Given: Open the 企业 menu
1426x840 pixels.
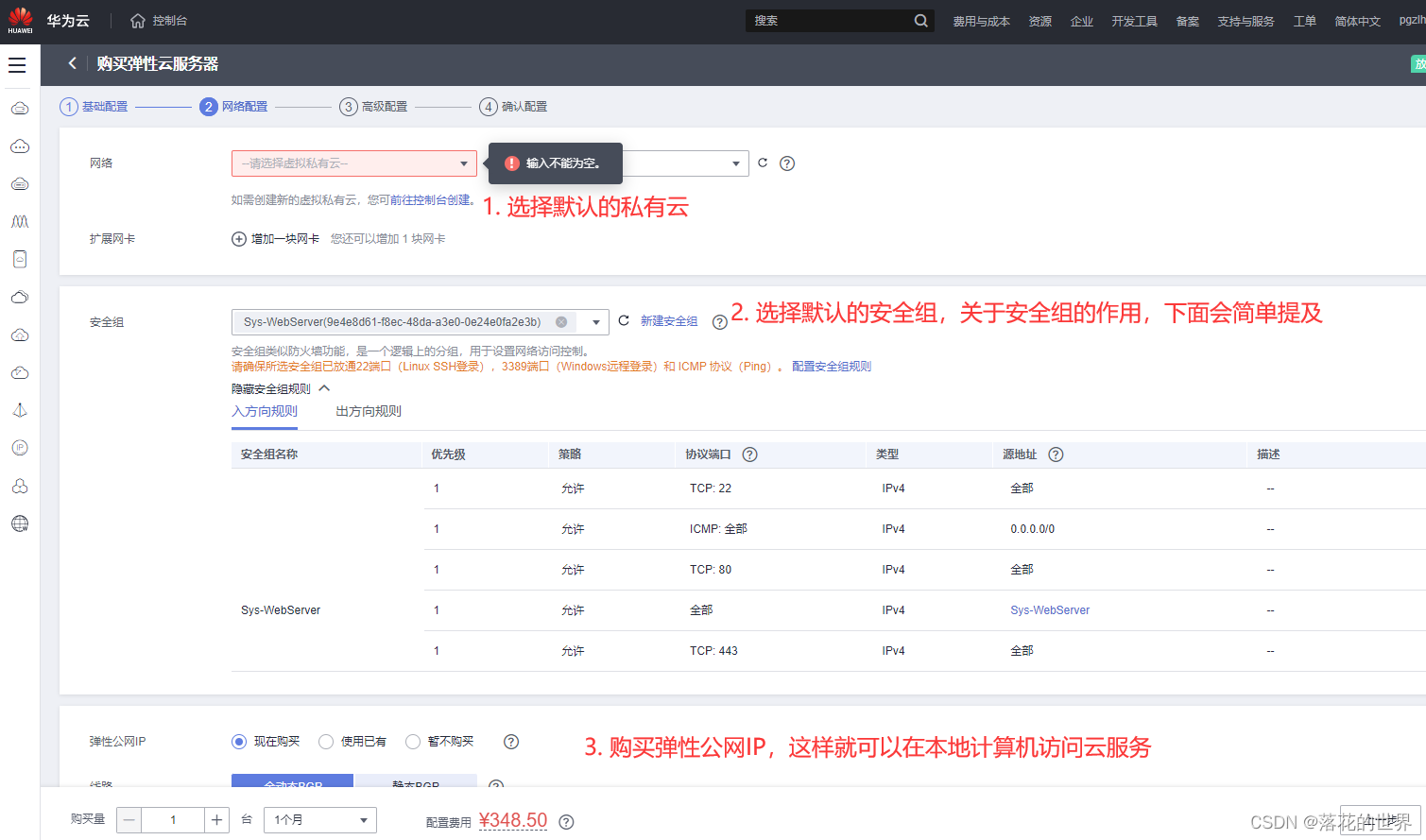Looking at the screenshot, I should [1082, 21].
